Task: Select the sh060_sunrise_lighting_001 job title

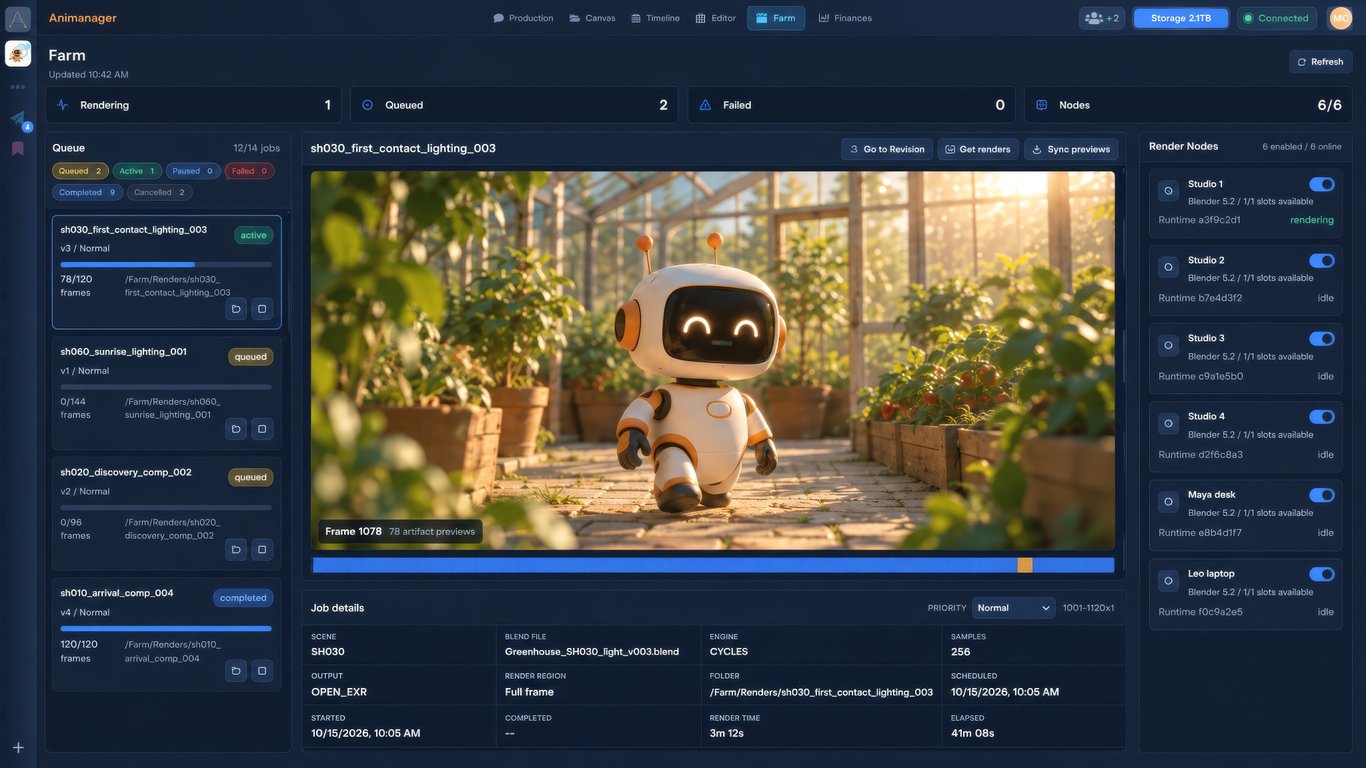Action: point(123,352)
